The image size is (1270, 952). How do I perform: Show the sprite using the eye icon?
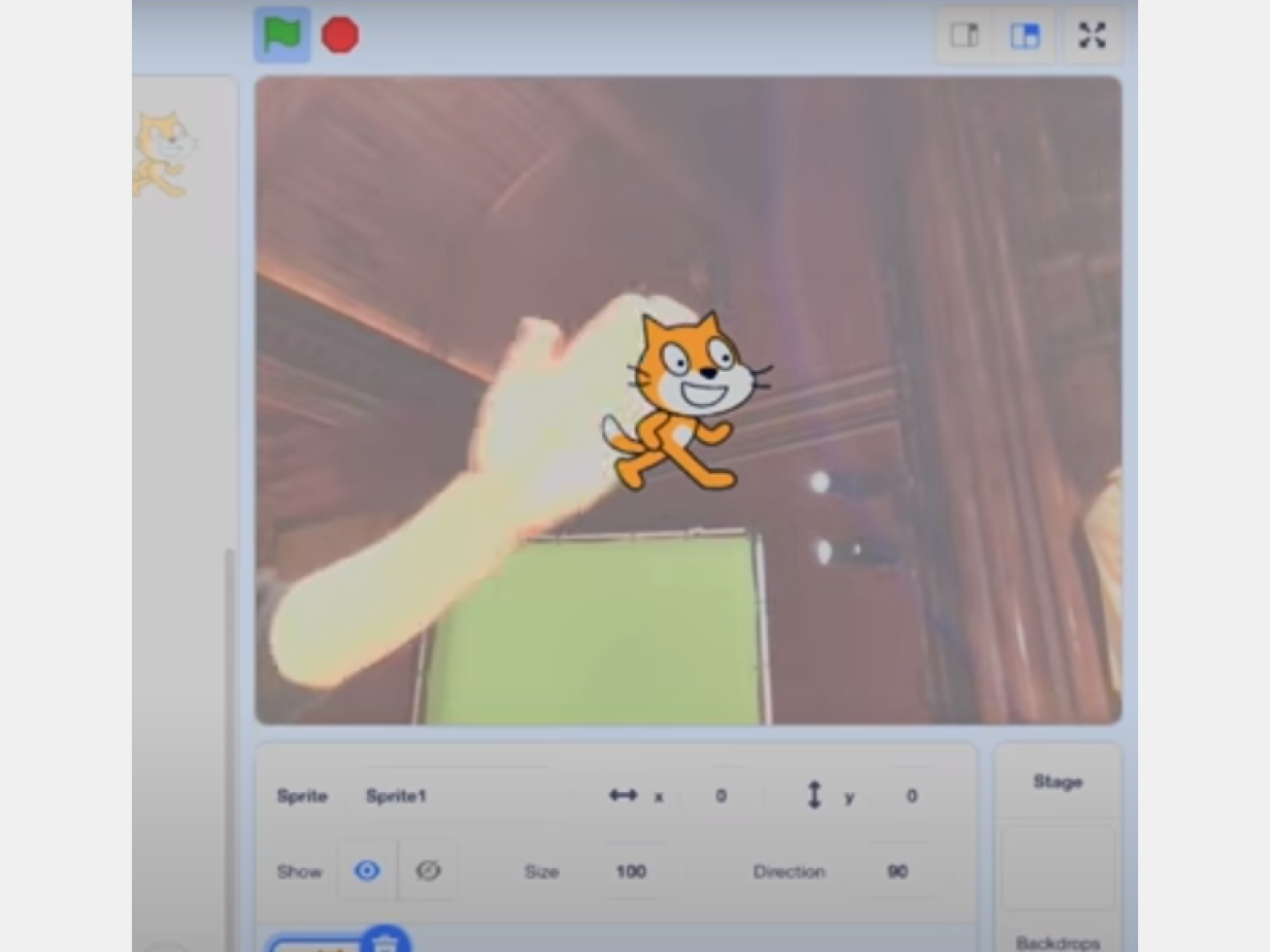[x=368, y=870]
